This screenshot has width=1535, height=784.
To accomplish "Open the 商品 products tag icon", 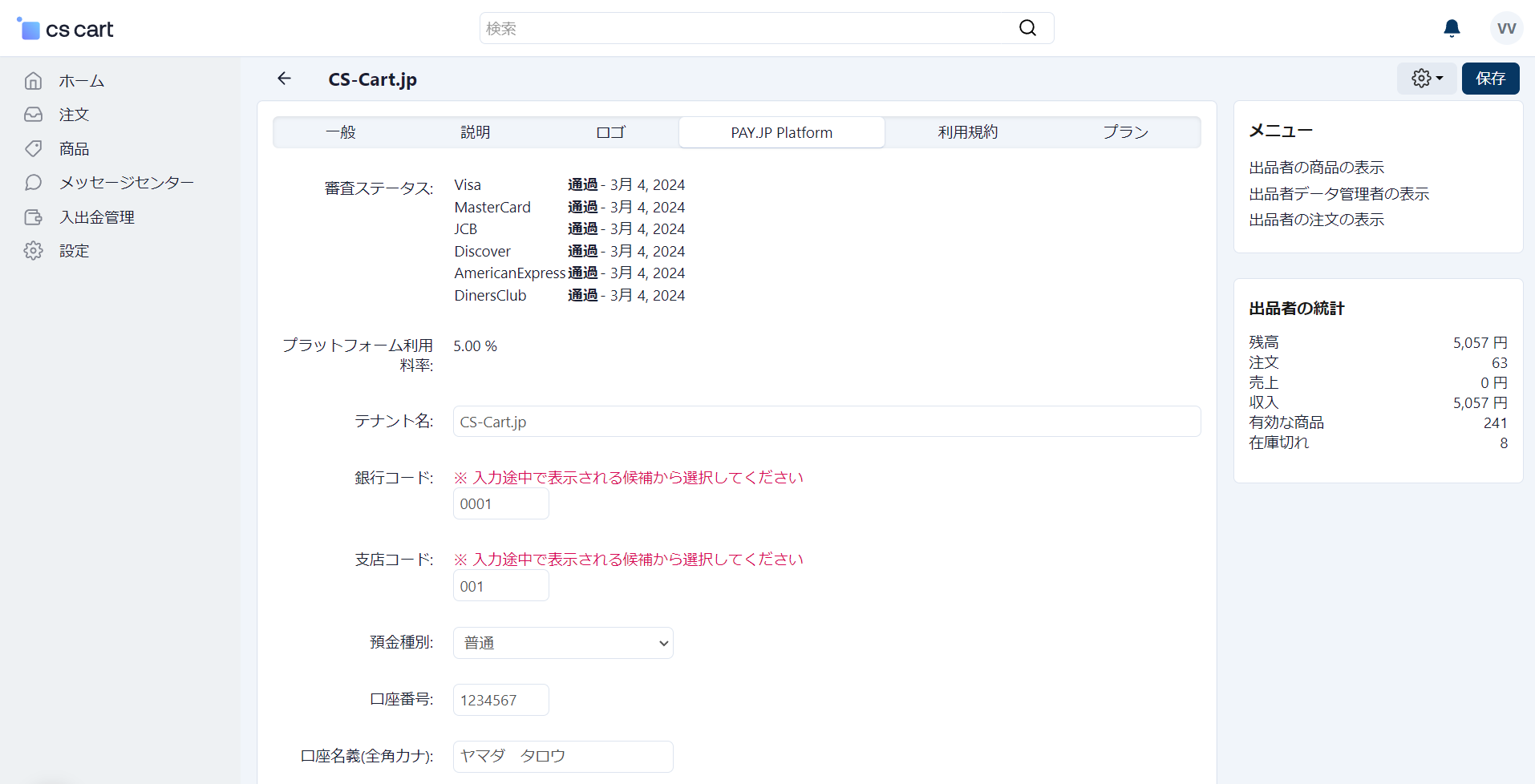I will pyautogui.click(x=33, y=149).
